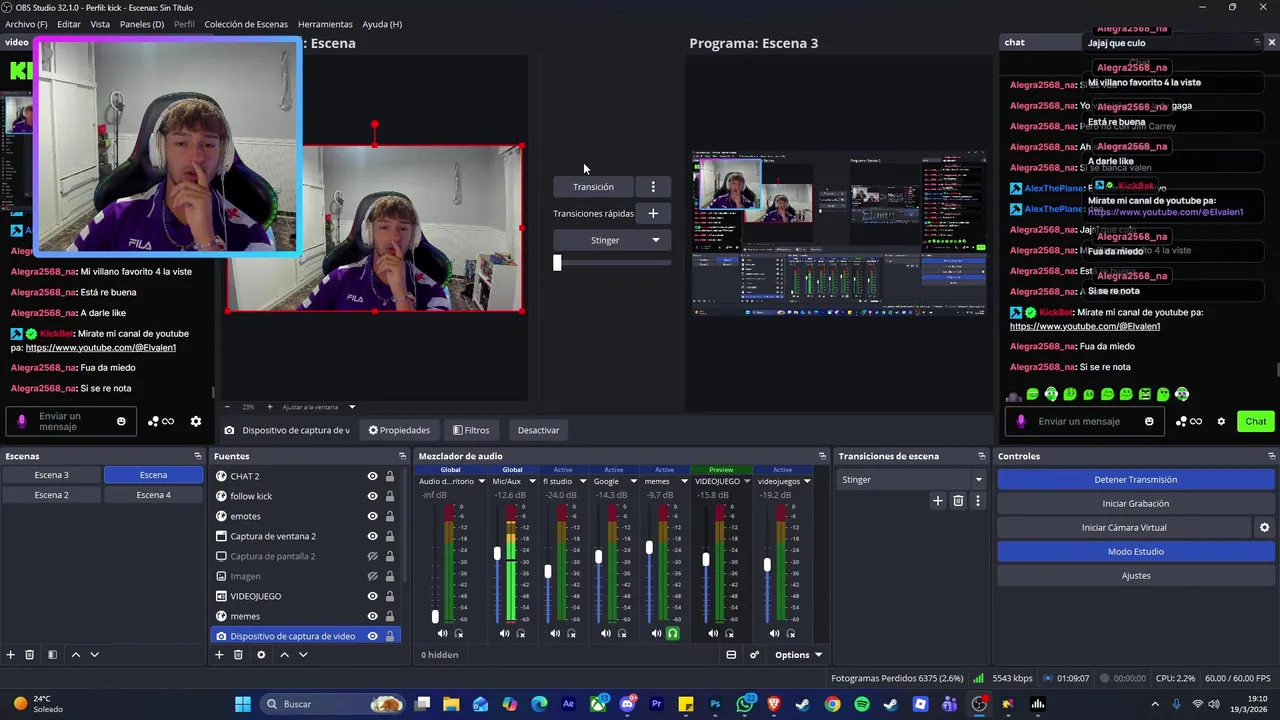This screenshot has width=1280, height=720.
Task: Adjust Mic/Aux volume fader
Action: (497, 553)
